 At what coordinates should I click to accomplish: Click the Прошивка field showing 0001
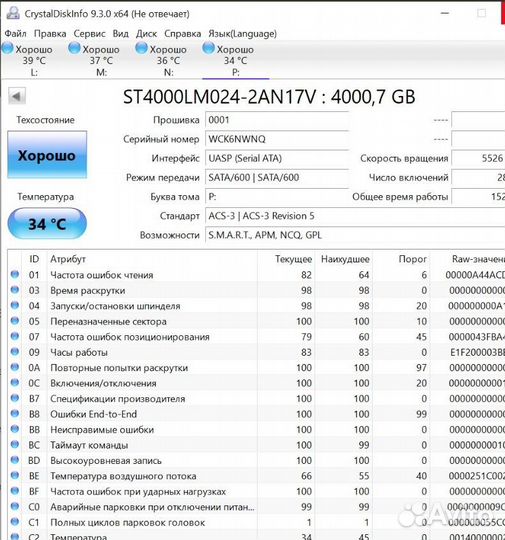[277, 120]
